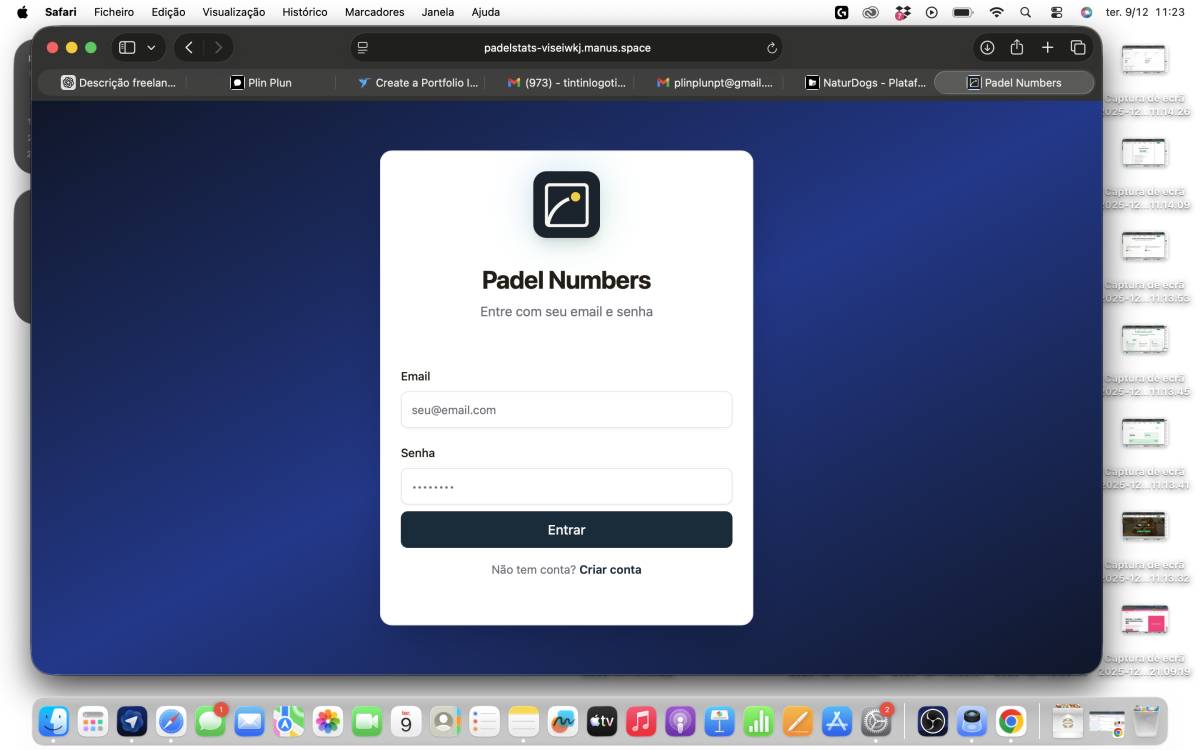Show the tab overview
Image resolution: width=1200 pixels, height=750 pixels.
1078,47
